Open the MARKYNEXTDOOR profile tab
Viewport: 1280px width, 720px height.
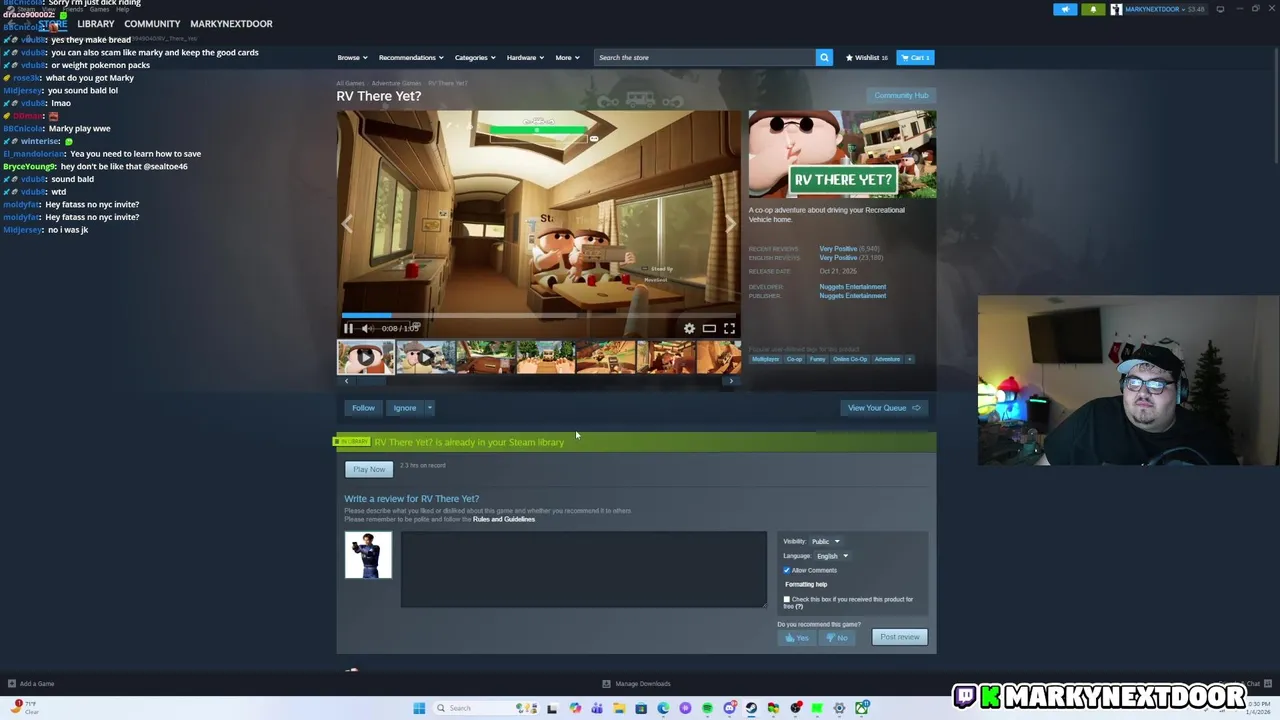pos(231,23)
